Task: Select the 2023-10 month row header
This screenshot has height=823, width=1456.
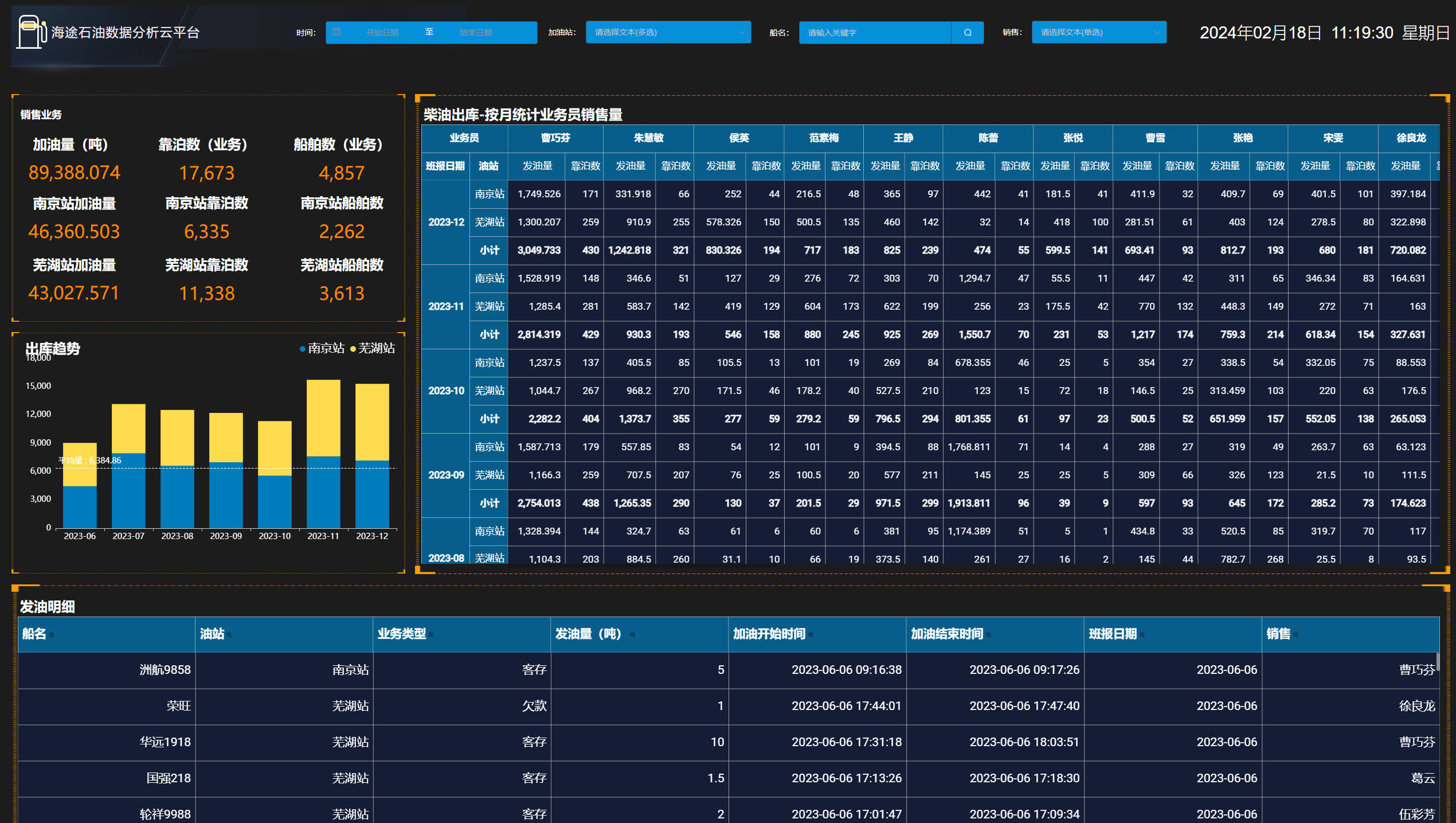Action: [x=446, y=391]
